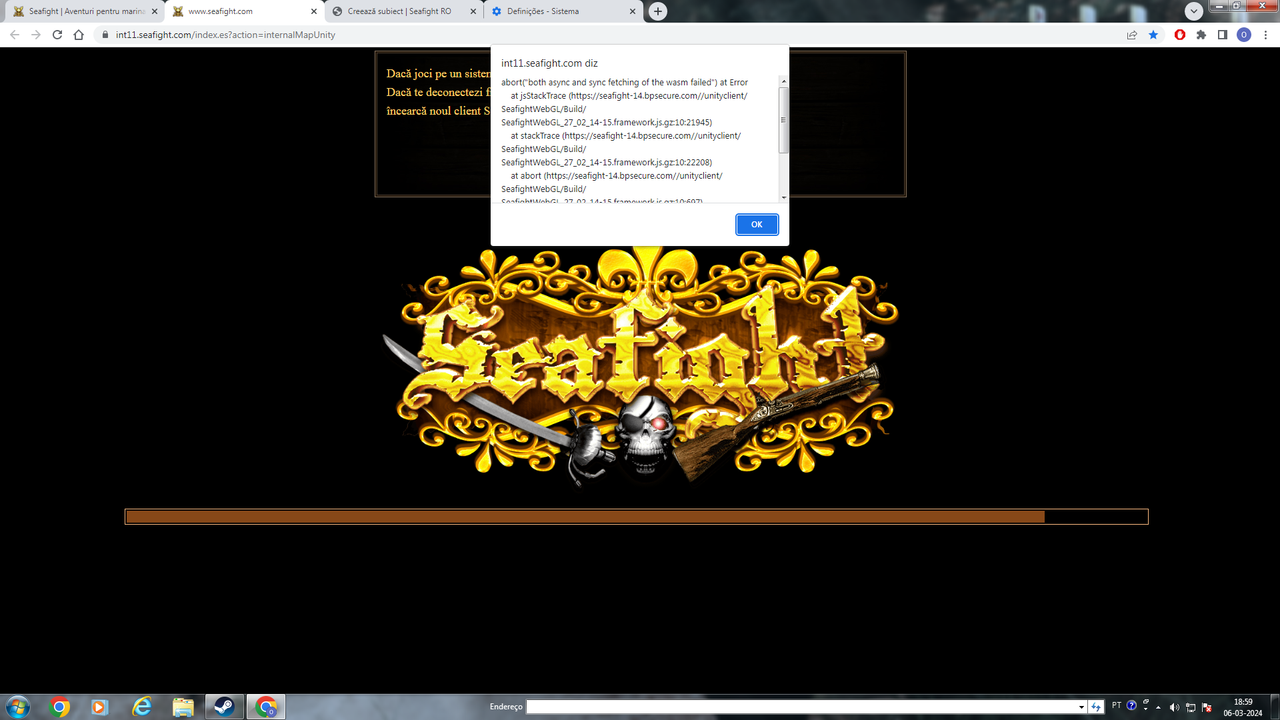This screenshot has width=1280, height=720.
Task: Click the Show Desktop strip
Action: (1273, 707)
